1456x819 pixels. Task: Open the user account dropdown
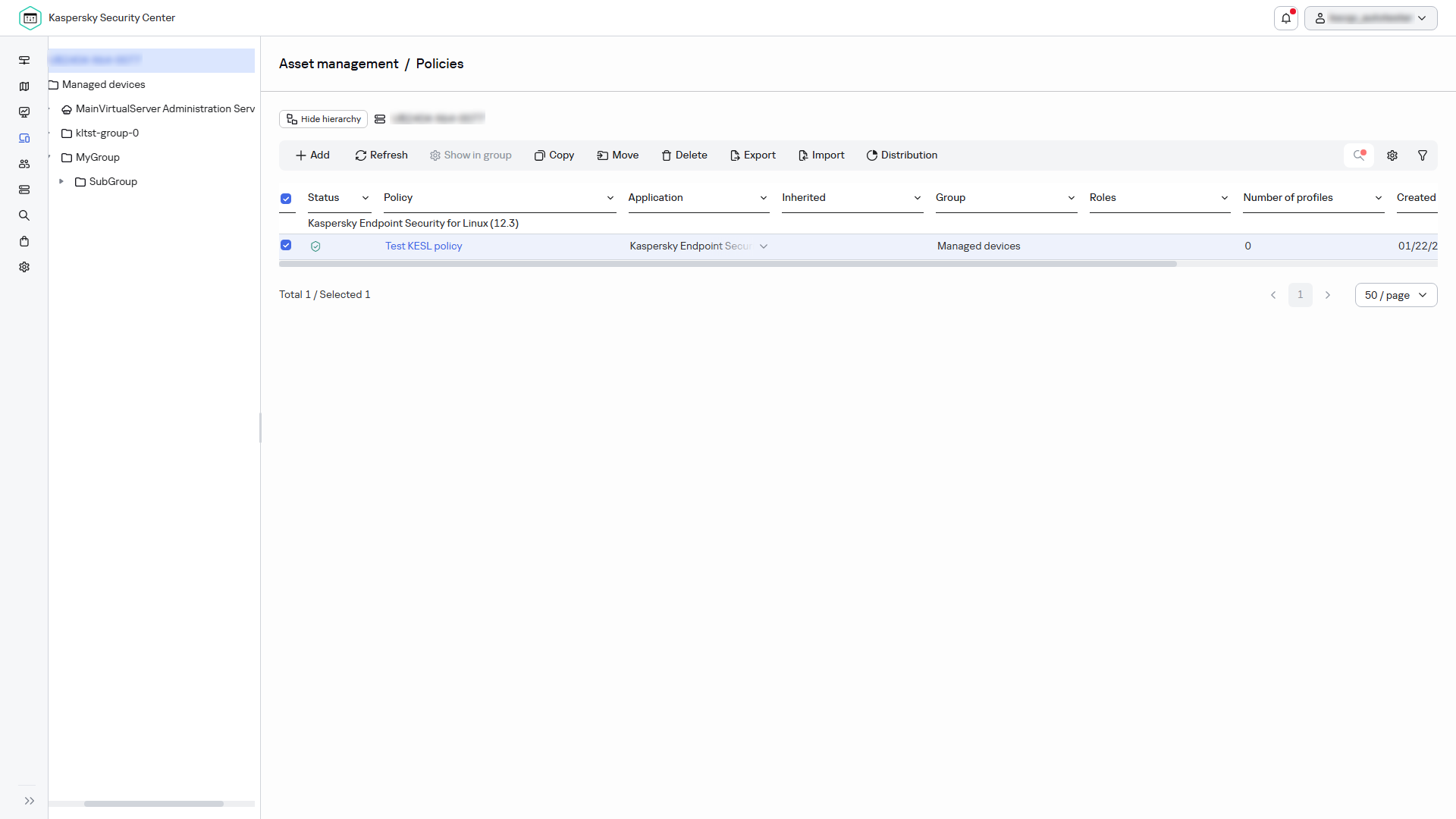click(x=1370, y=18)
